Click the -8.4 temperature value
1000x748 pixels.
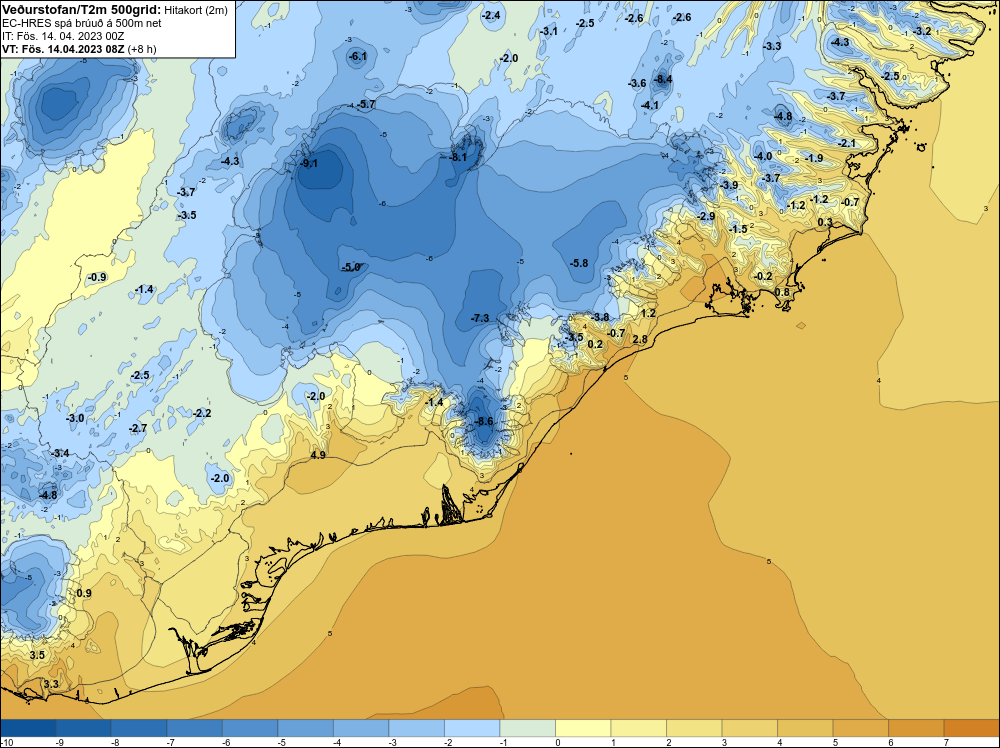pos(663,80)
